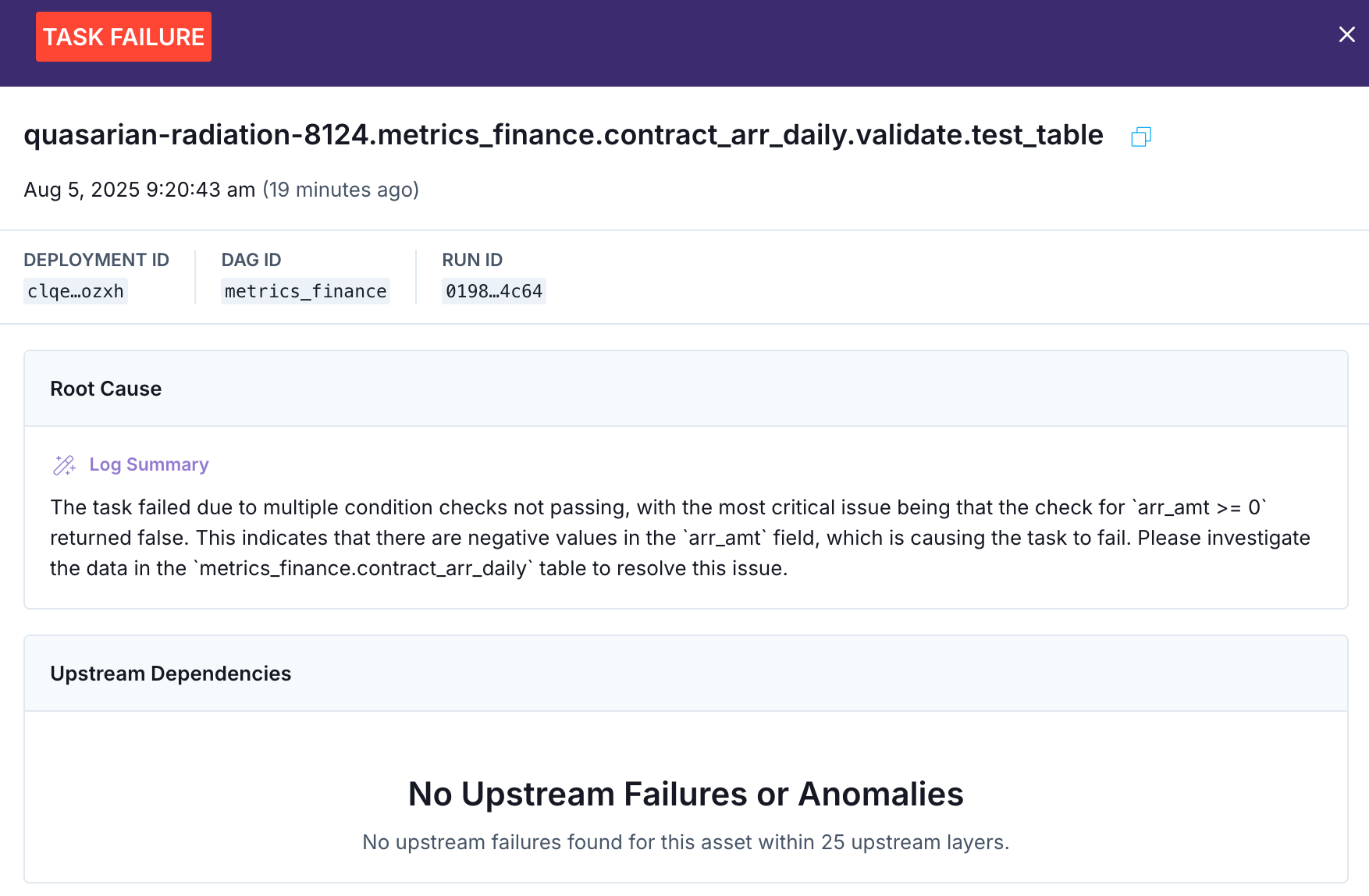Click the RUN ID label
Screen dimensions: 1369x896
pyautogui.click(x=472, y=260)
